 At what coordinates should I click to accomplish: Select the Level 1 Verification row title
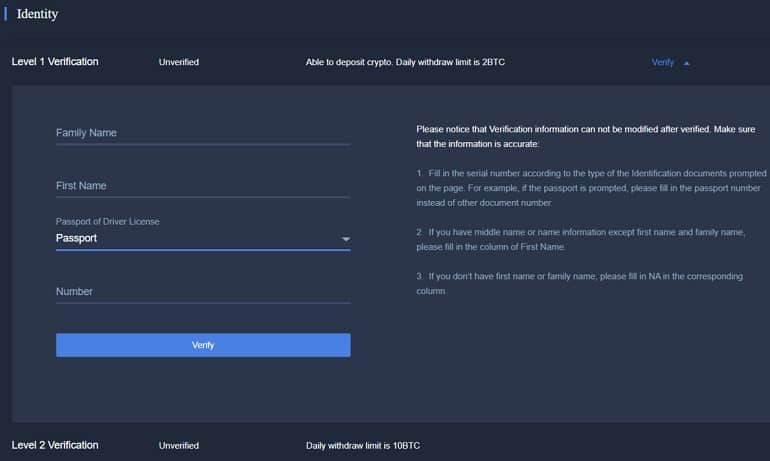[55, 62]
